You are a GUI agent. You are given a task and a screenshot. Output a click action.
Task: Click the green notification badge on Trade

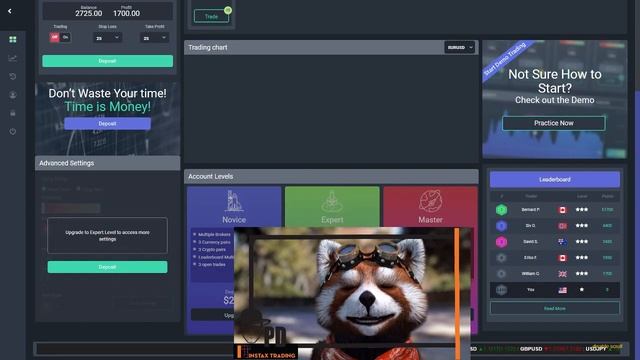coord(228,10)
